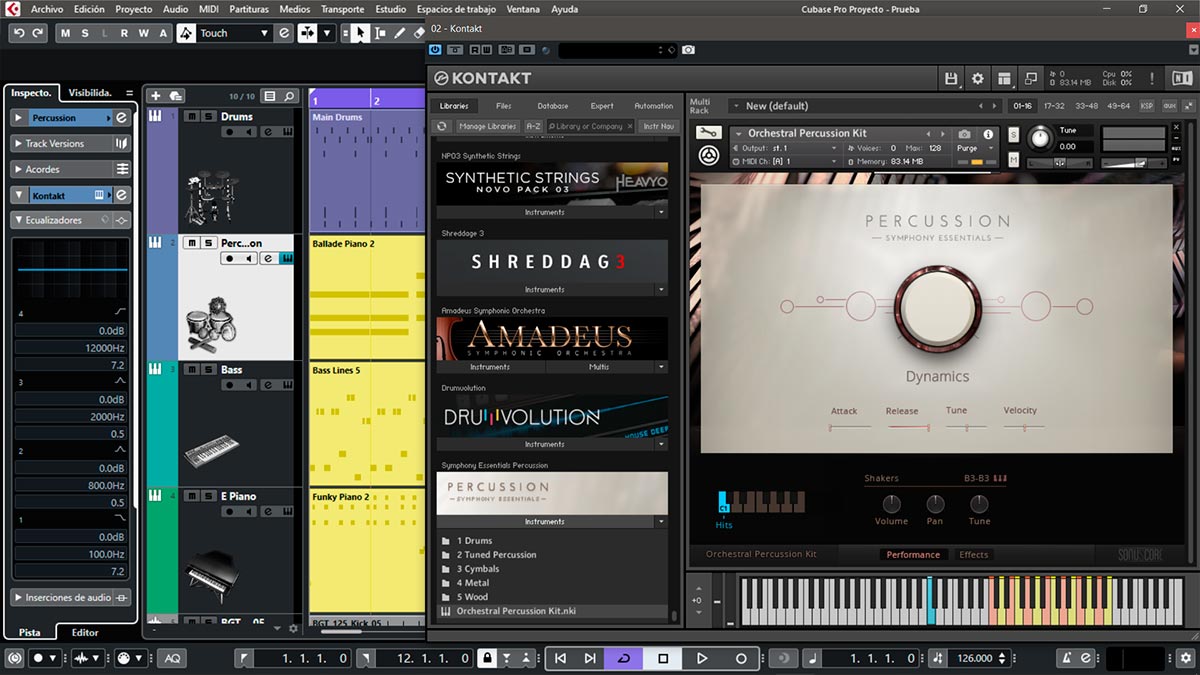The height and width of the screenshot is (675, 1200).
Task: Solo the Drums track
Action: click(x=208, y=116)
